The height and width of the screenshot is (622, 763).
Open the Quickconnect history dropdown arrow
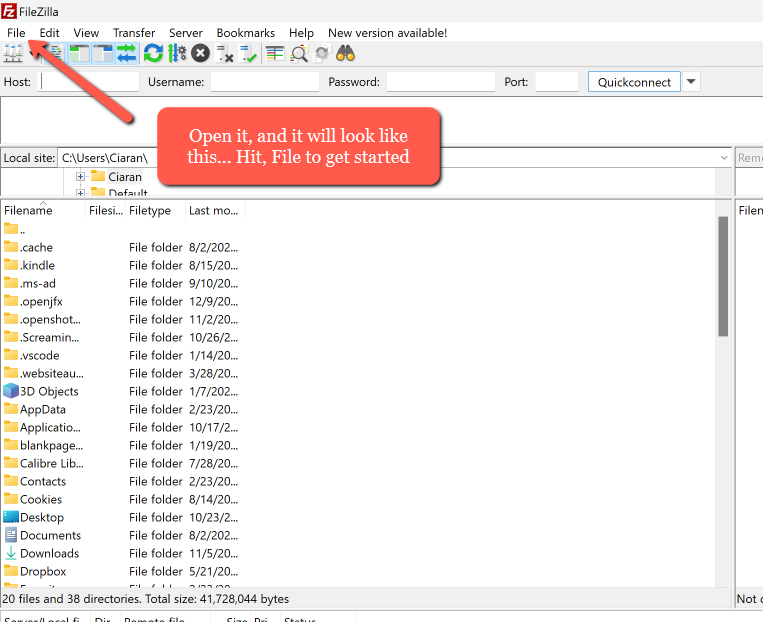pos(691,82)
